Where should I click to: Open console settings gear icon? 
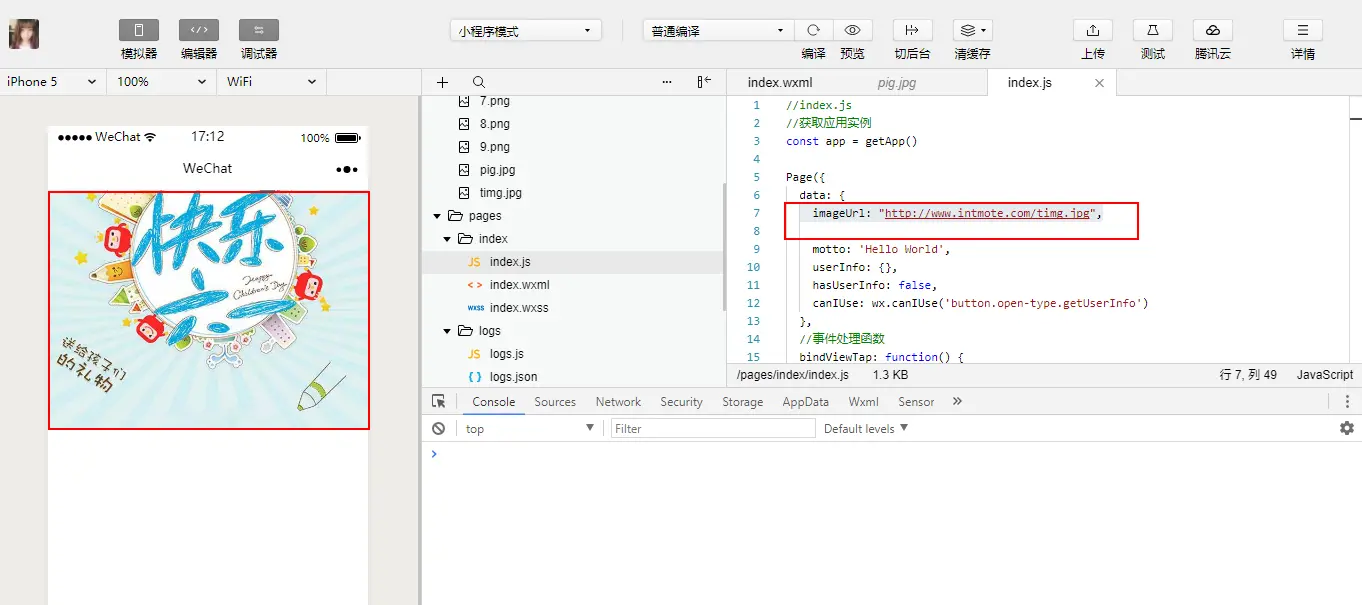point(1347,428)
